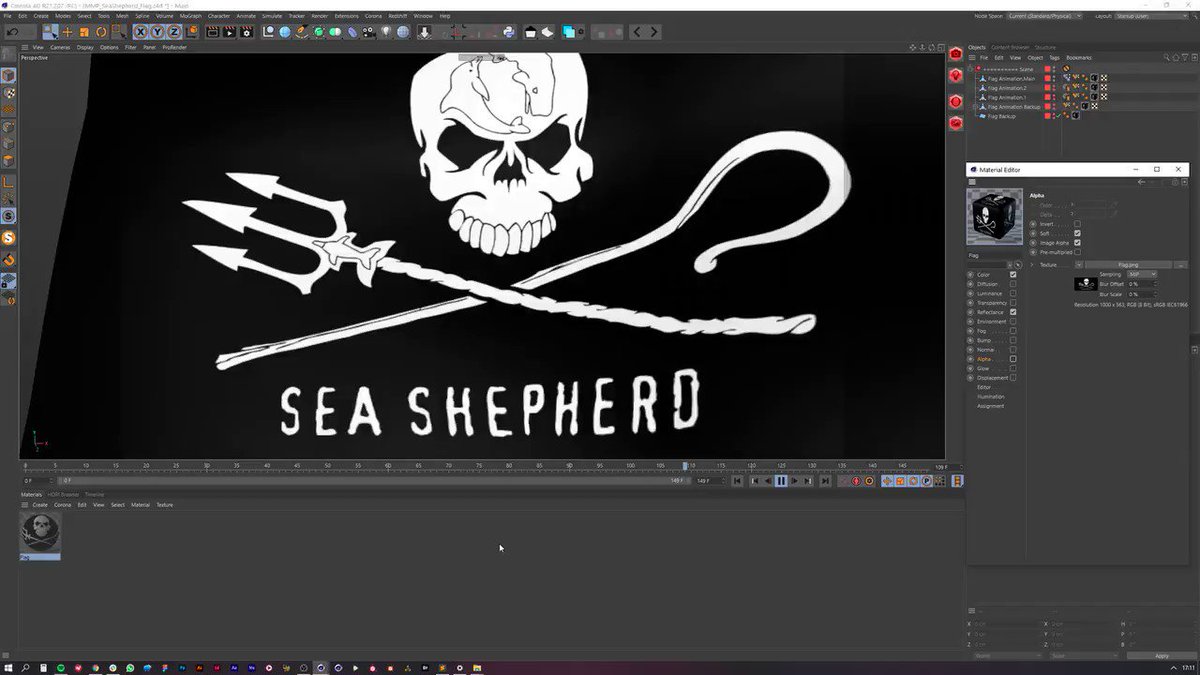Expand the Texture disclosure arrow
The height and width of the screenshot is (675, 1200).
tap(1033, 265)
